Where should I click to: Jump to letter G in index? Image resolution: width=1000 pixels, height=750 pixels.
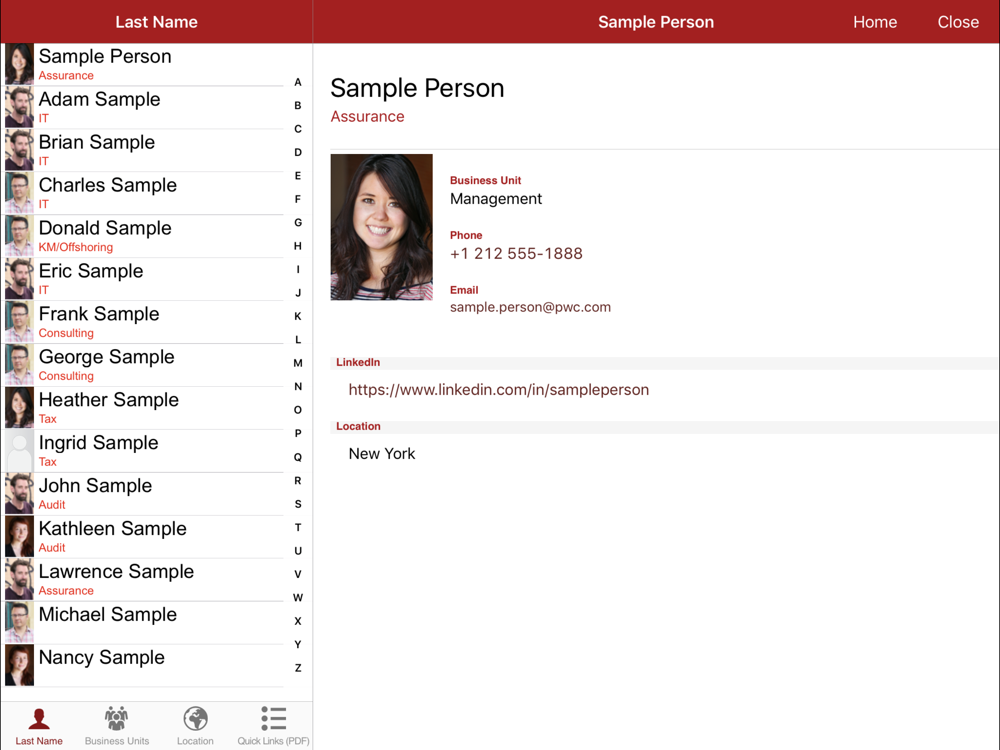click(x=298, y=223)
